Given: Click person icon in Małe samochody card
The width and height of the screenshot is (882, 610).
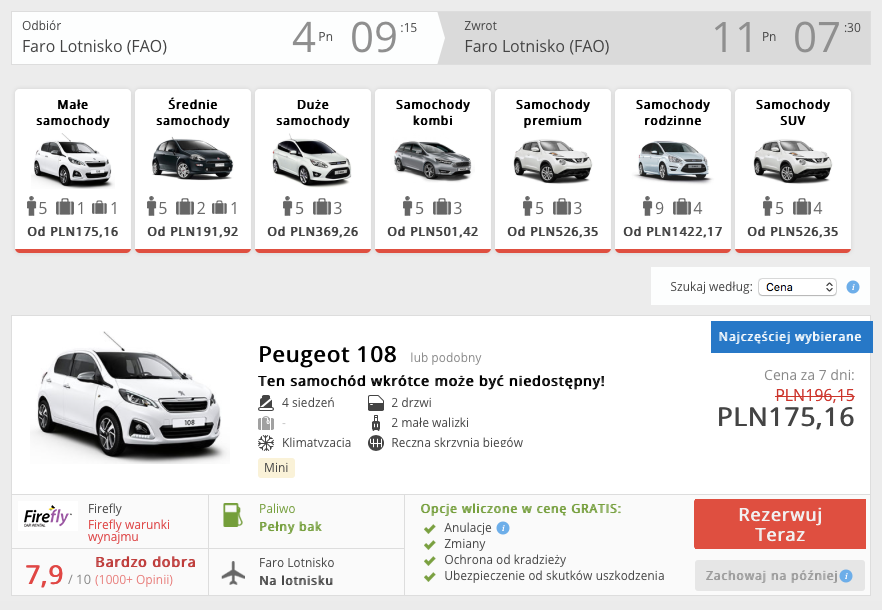Looking at the screenshot, I should point(32,207).
